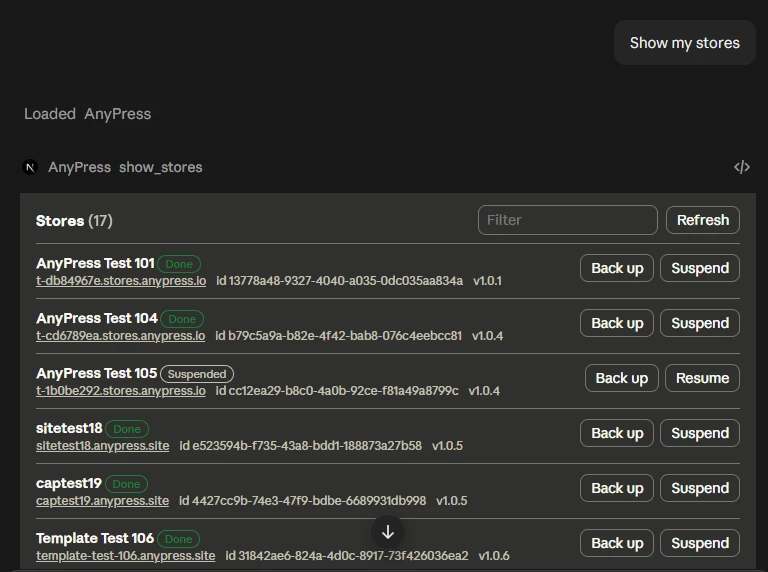This screenshot has width=768, height=572.
Task: Click the Loaded AnyPress status text
Action: click(88, 114)
